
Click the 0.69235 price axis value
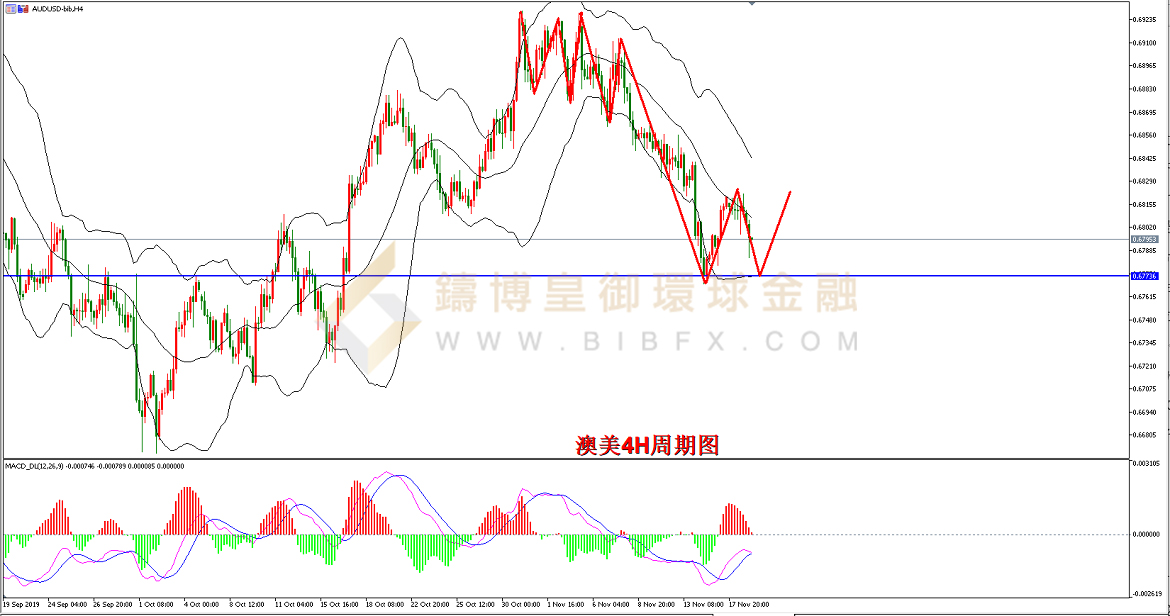click(x=1145, y=19)
